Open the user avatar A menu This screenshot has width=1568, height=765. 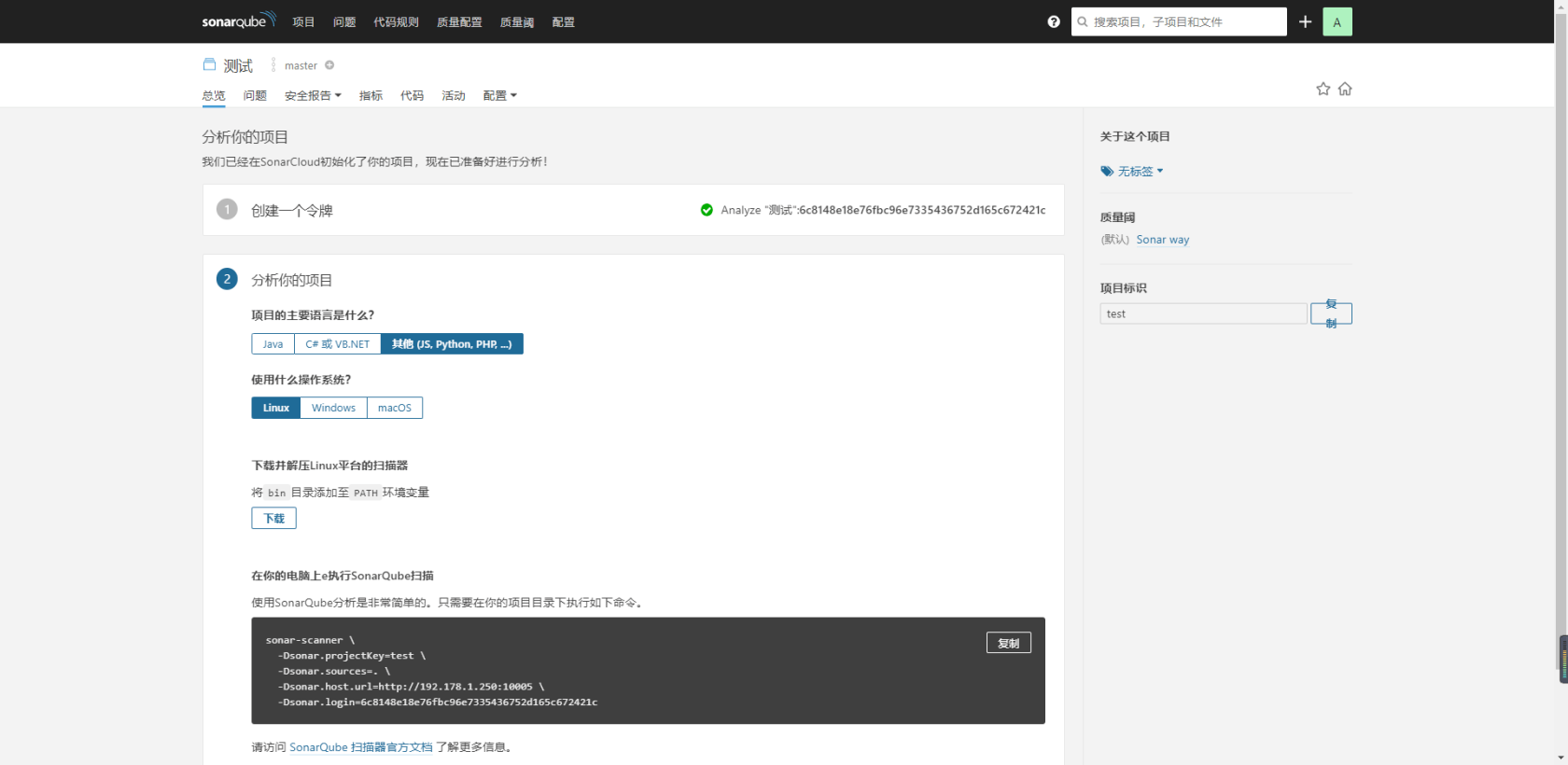click(x=1337, y=21)
